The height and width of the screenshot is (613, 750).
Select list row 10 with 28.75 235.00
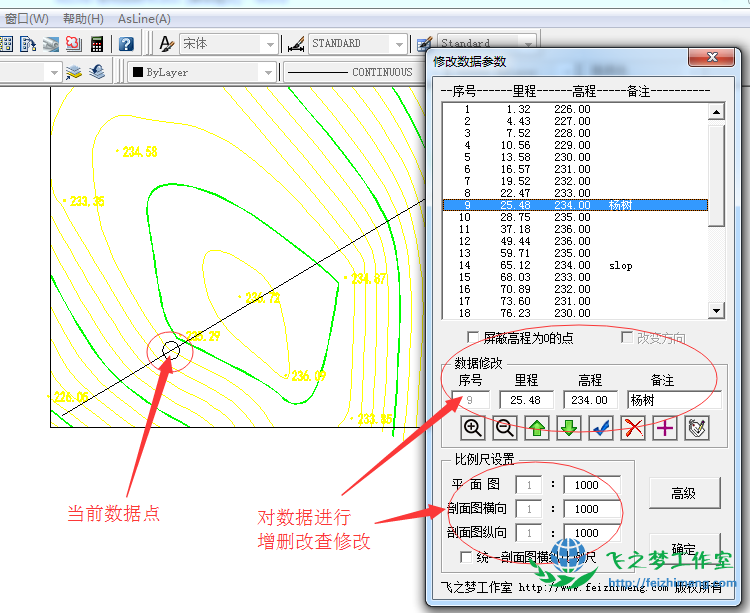point(575,217)
